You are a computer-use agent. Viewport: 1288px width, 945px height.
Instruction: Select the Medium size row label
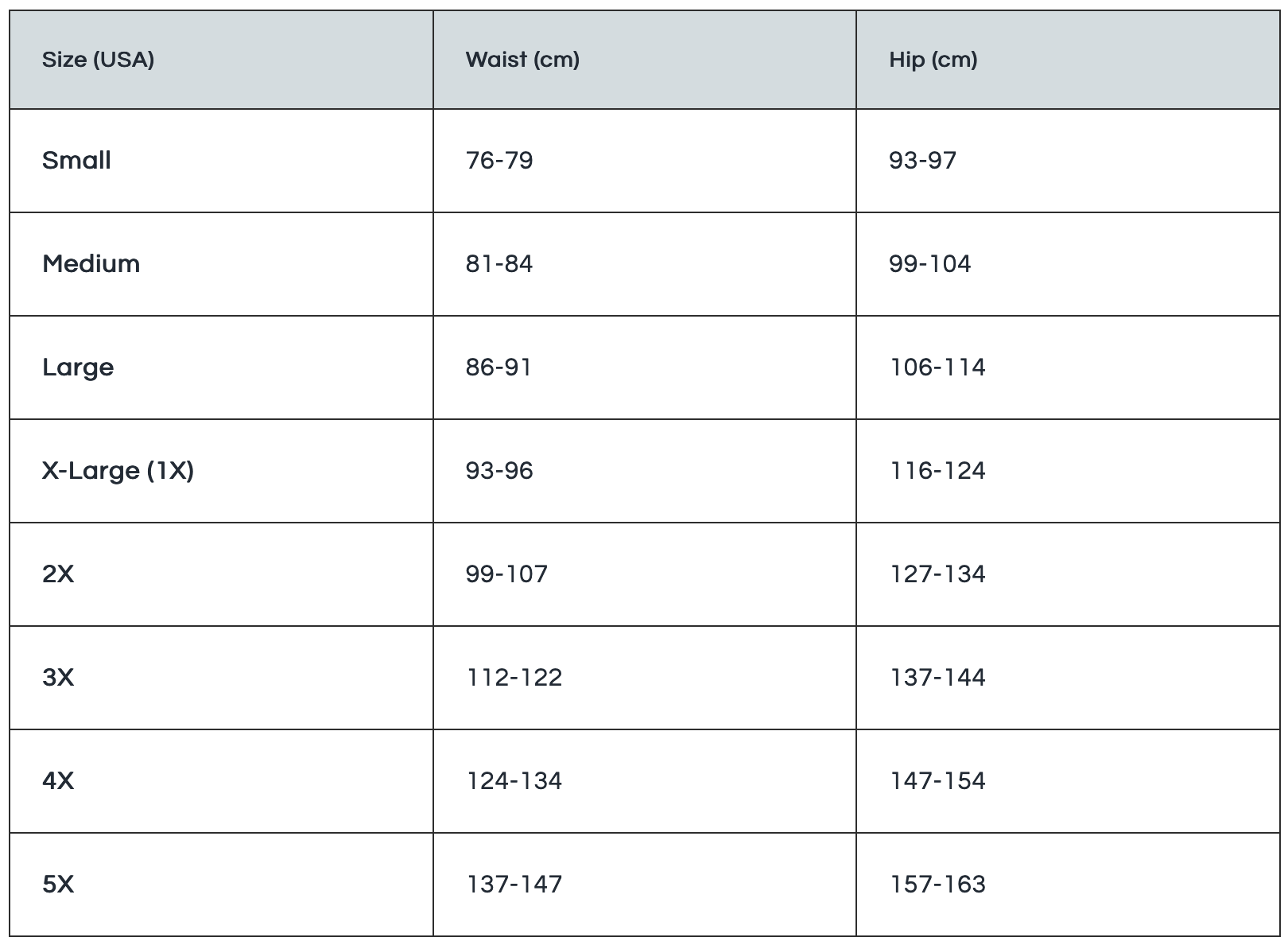91,264
